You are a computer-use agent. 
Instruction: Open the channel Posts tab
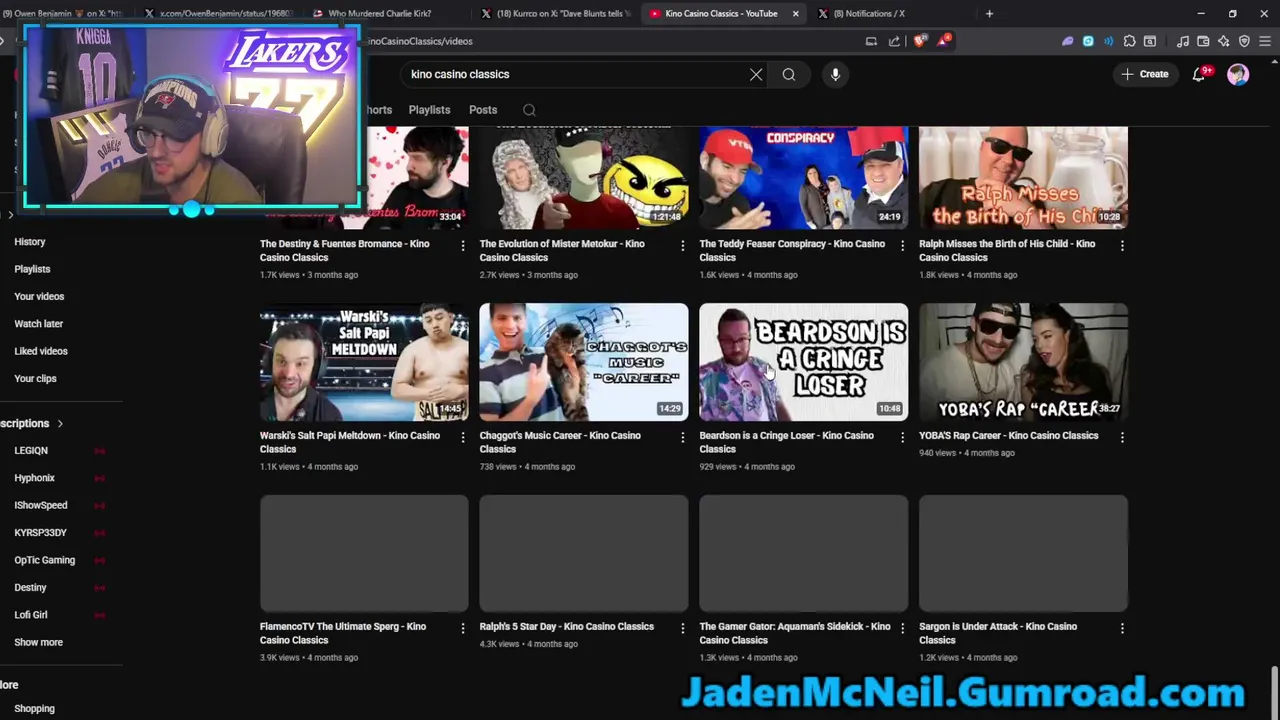tap(483, 110)
